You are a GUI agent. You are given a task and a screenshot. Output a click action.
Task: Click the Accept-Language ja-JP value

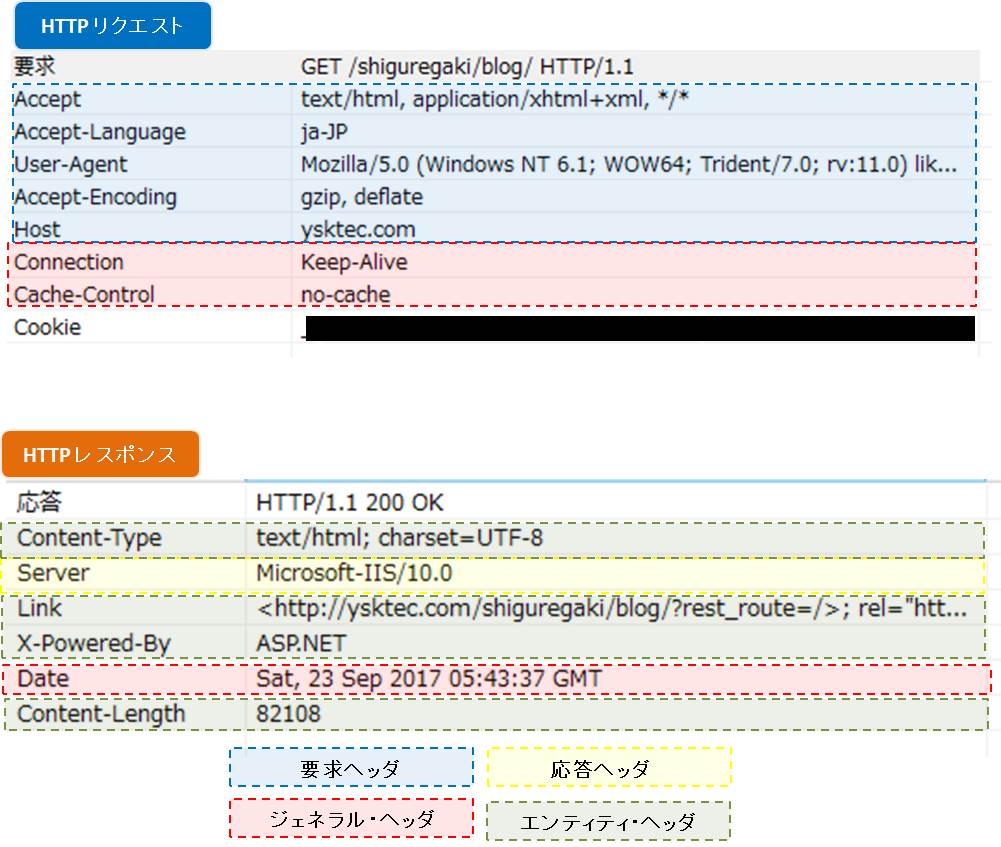(324, 132)
